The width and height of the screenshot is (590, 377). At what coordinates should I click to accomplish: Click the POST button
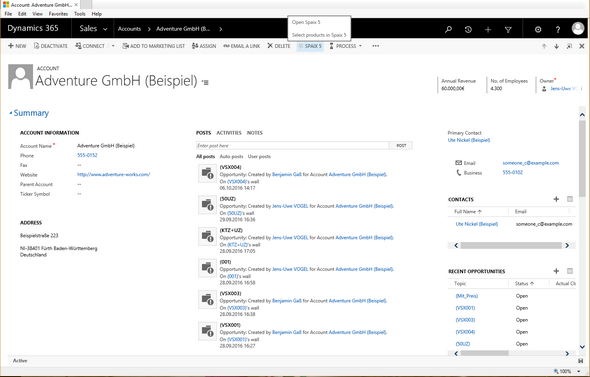[401, 146]
